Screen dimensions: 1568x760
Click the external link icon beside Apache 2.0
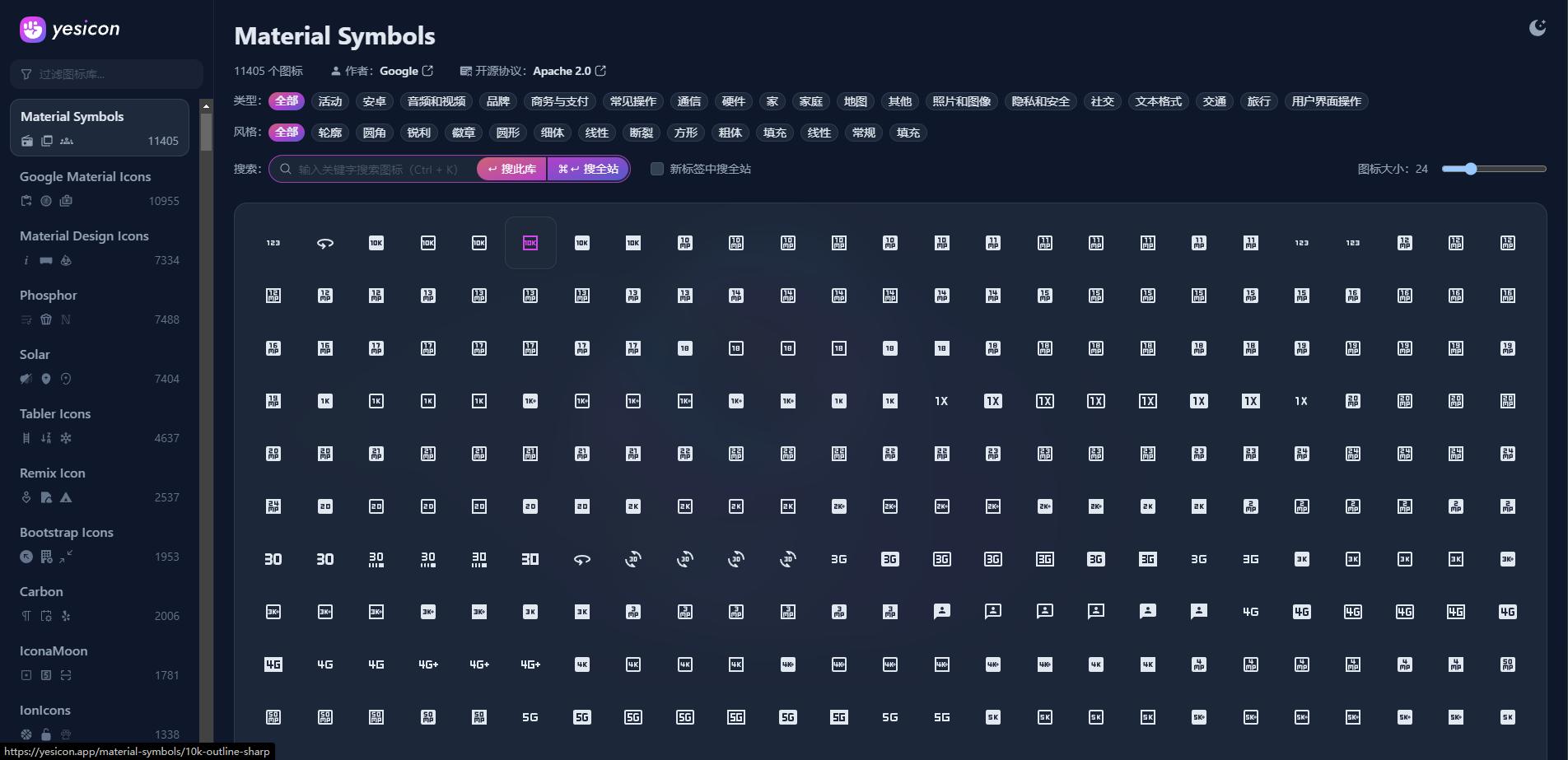click(x=600, y=71)
